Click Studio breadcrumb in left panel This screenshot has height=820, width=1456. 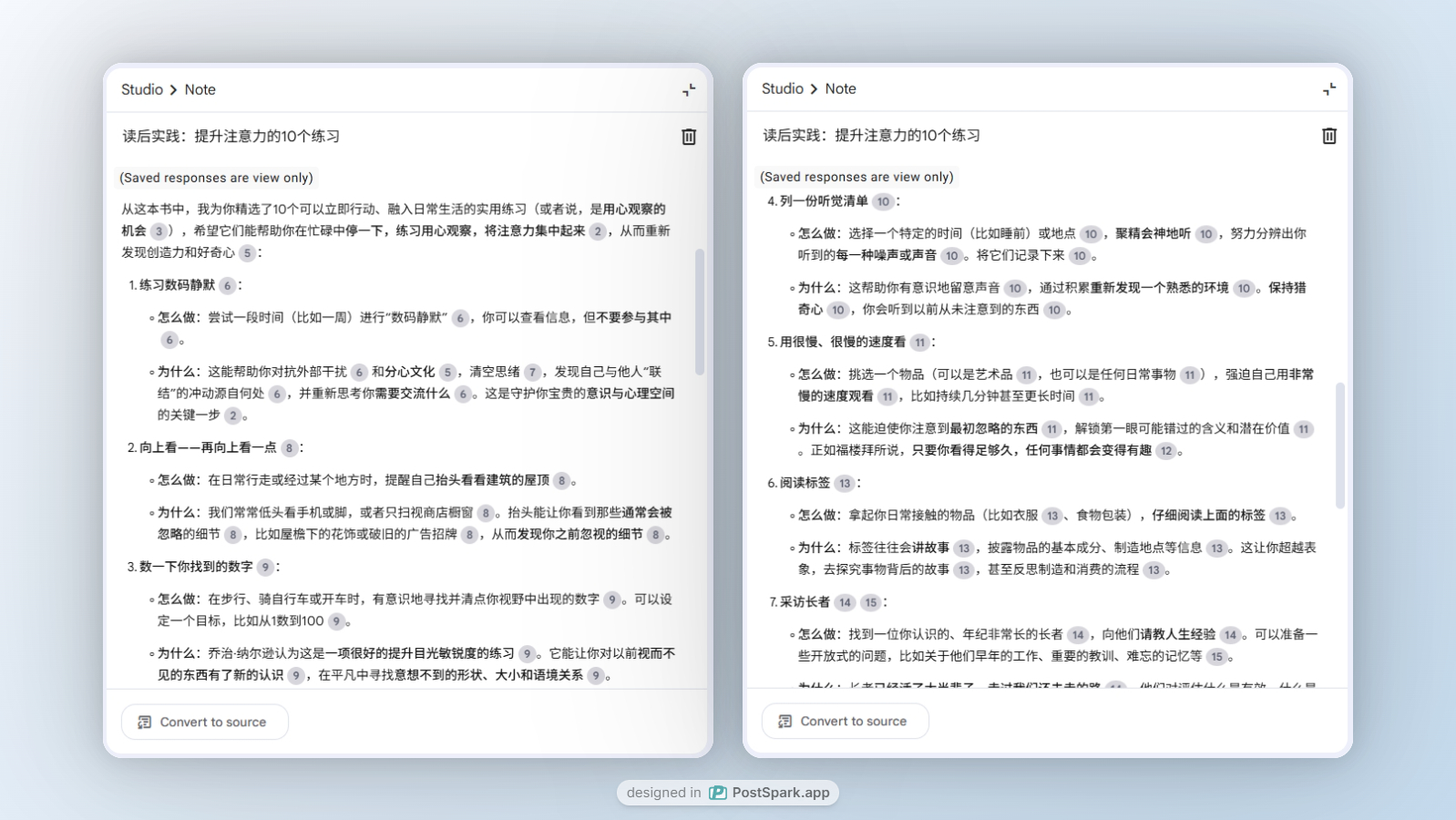(142, 89)
